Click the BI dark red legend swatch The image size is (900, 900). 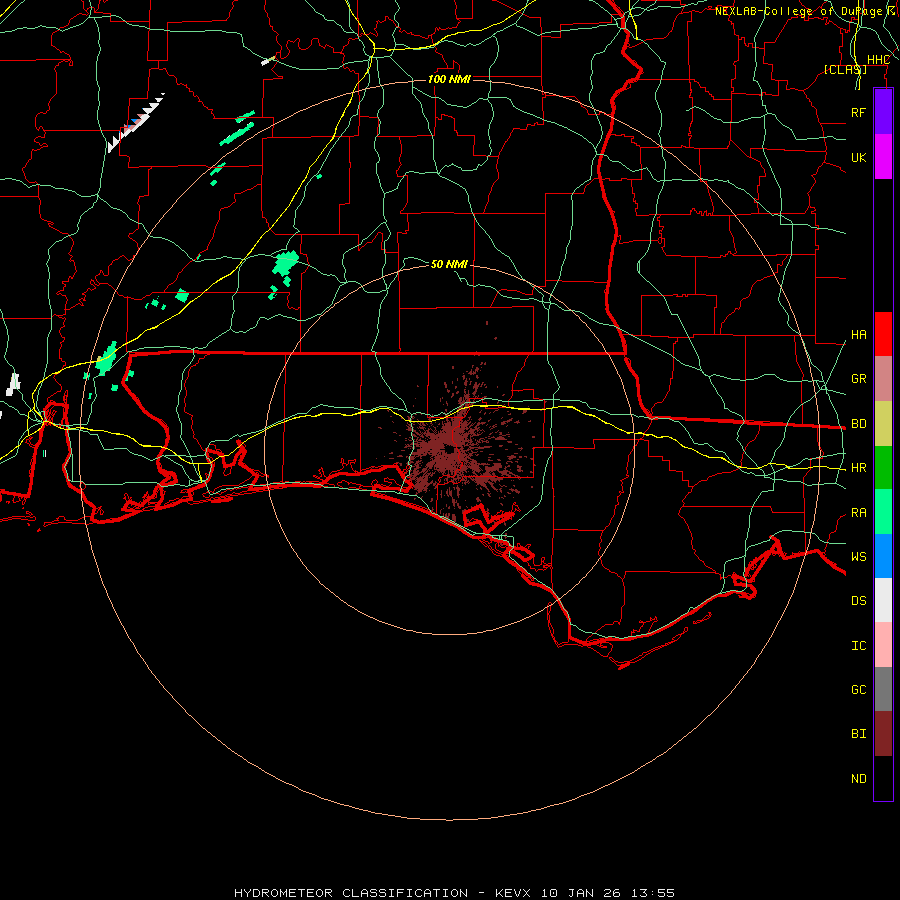(x=883, y=734)
